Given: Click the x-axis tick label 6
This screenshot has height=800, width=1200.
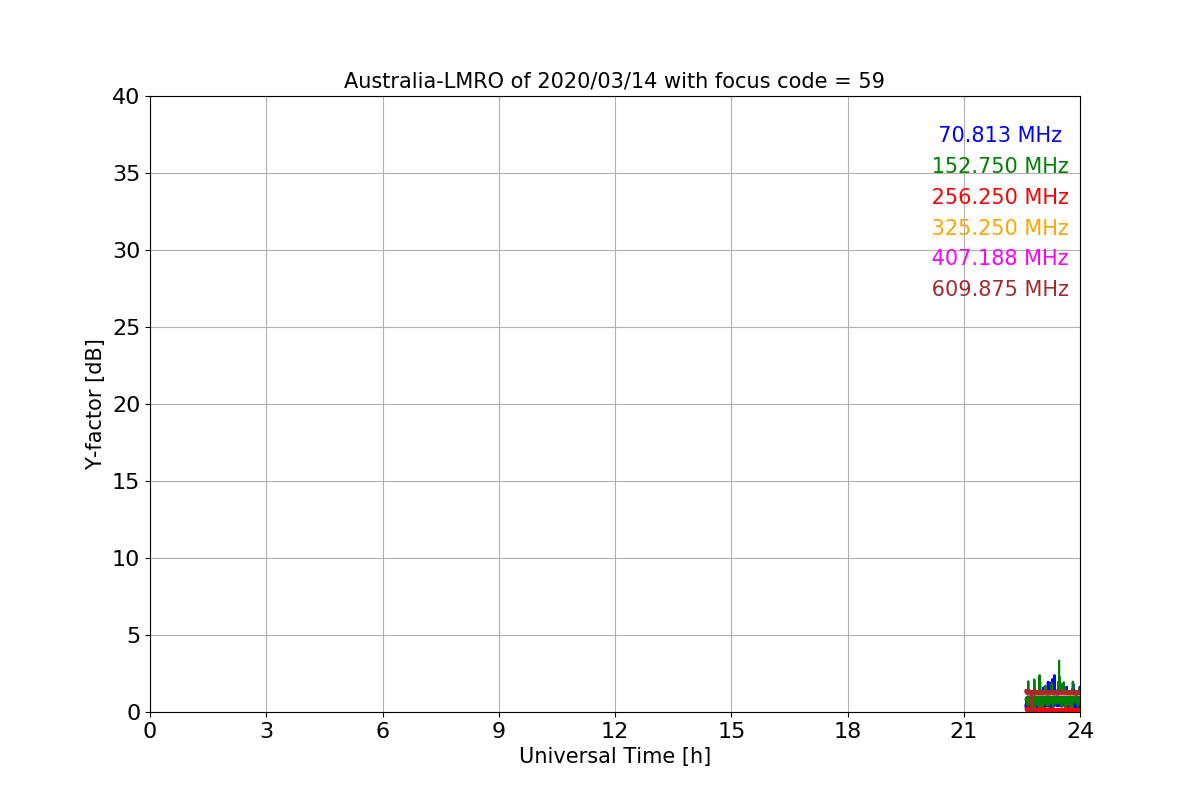Looking at the screenshot, I should point(383,731).
